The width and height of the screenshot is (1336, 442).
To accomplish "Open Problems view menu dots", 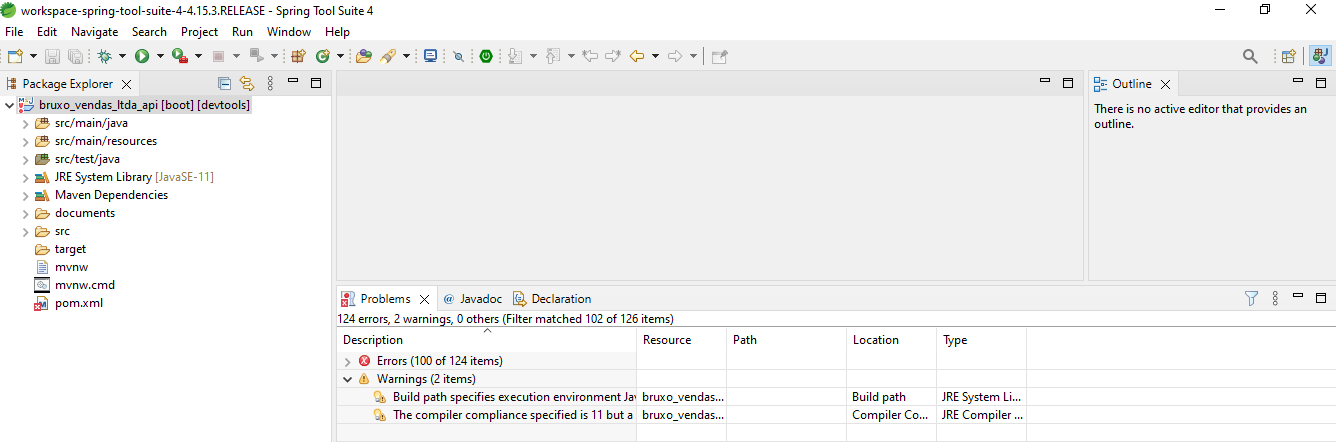I will [1275, 298].
